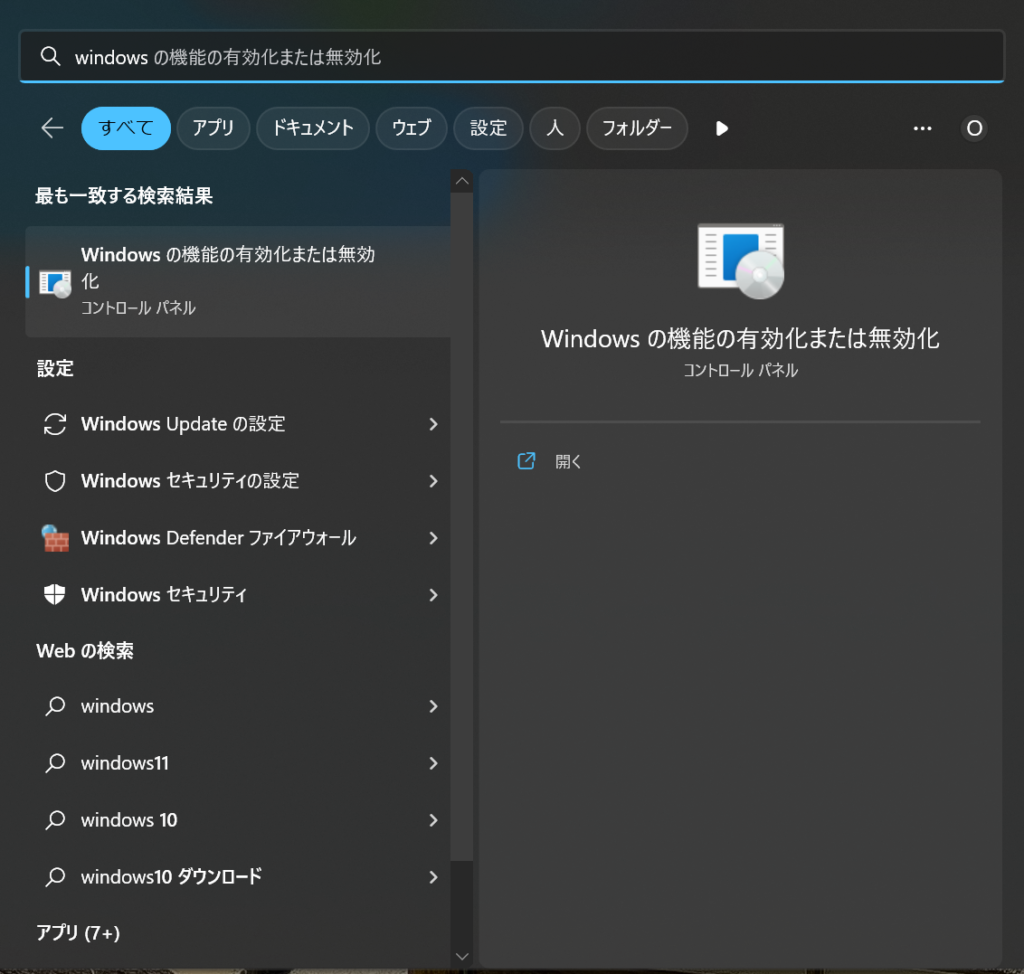Click the search magnifier icon in search box
Viewport: 1024px width, 974px height.
pyautogui.click(x=50, y=57)
